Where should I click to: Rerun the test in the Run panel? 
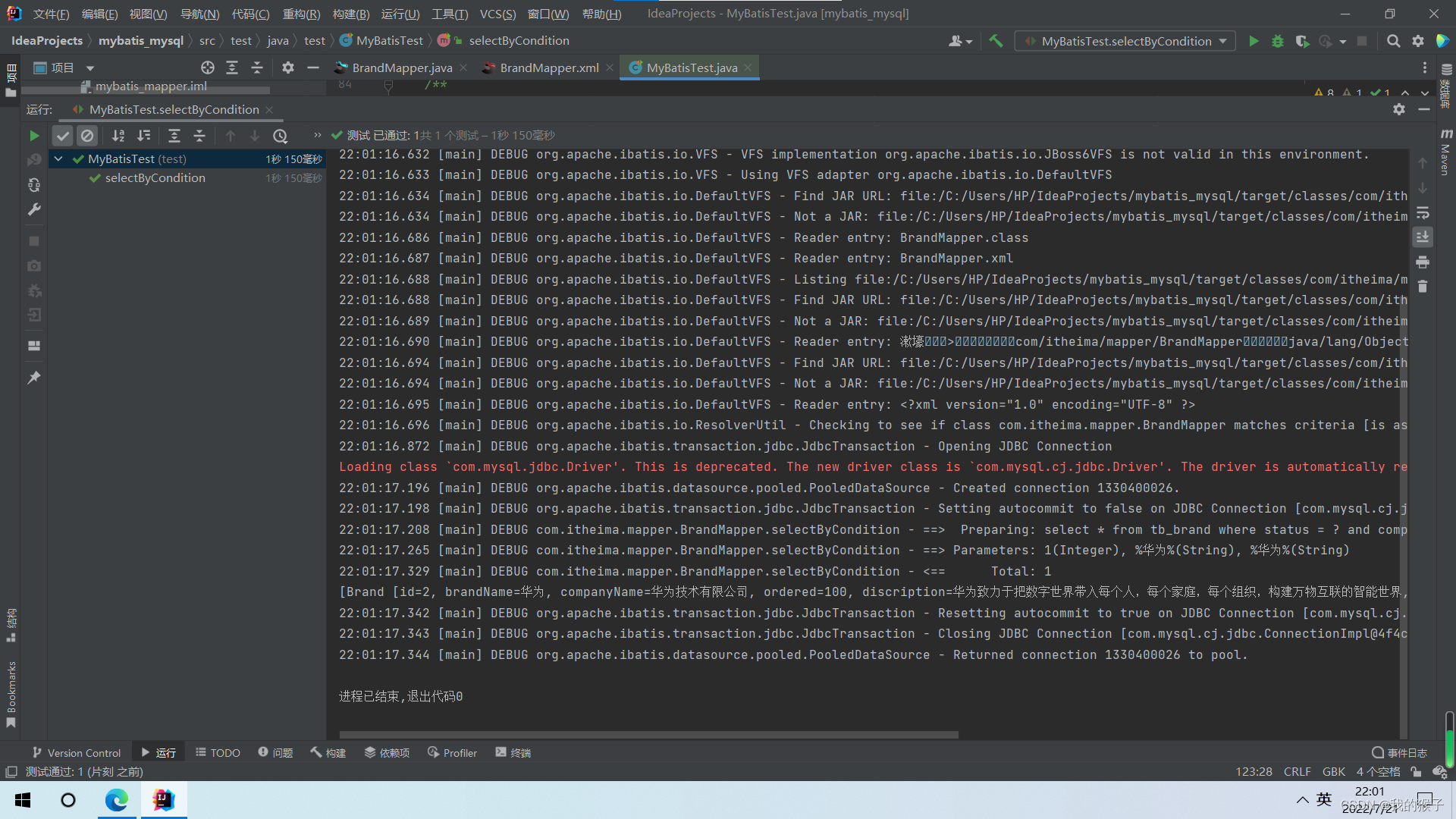pyautogui.click(x=34, y=136)
